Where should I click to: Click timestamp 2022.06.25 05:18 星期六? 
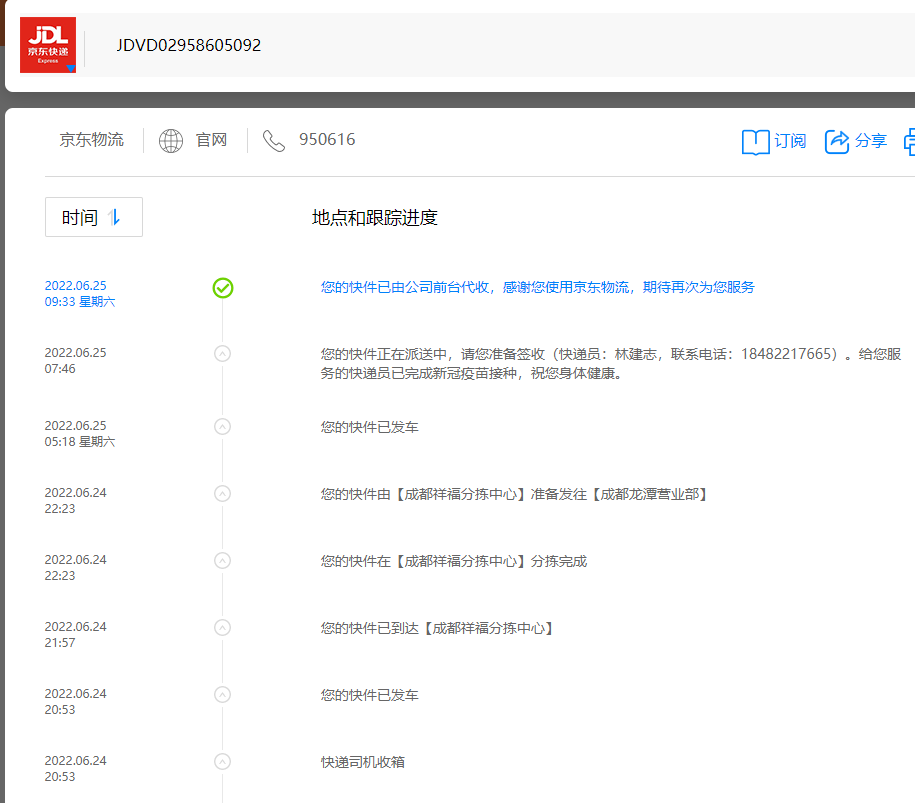(x=80, y=434)
